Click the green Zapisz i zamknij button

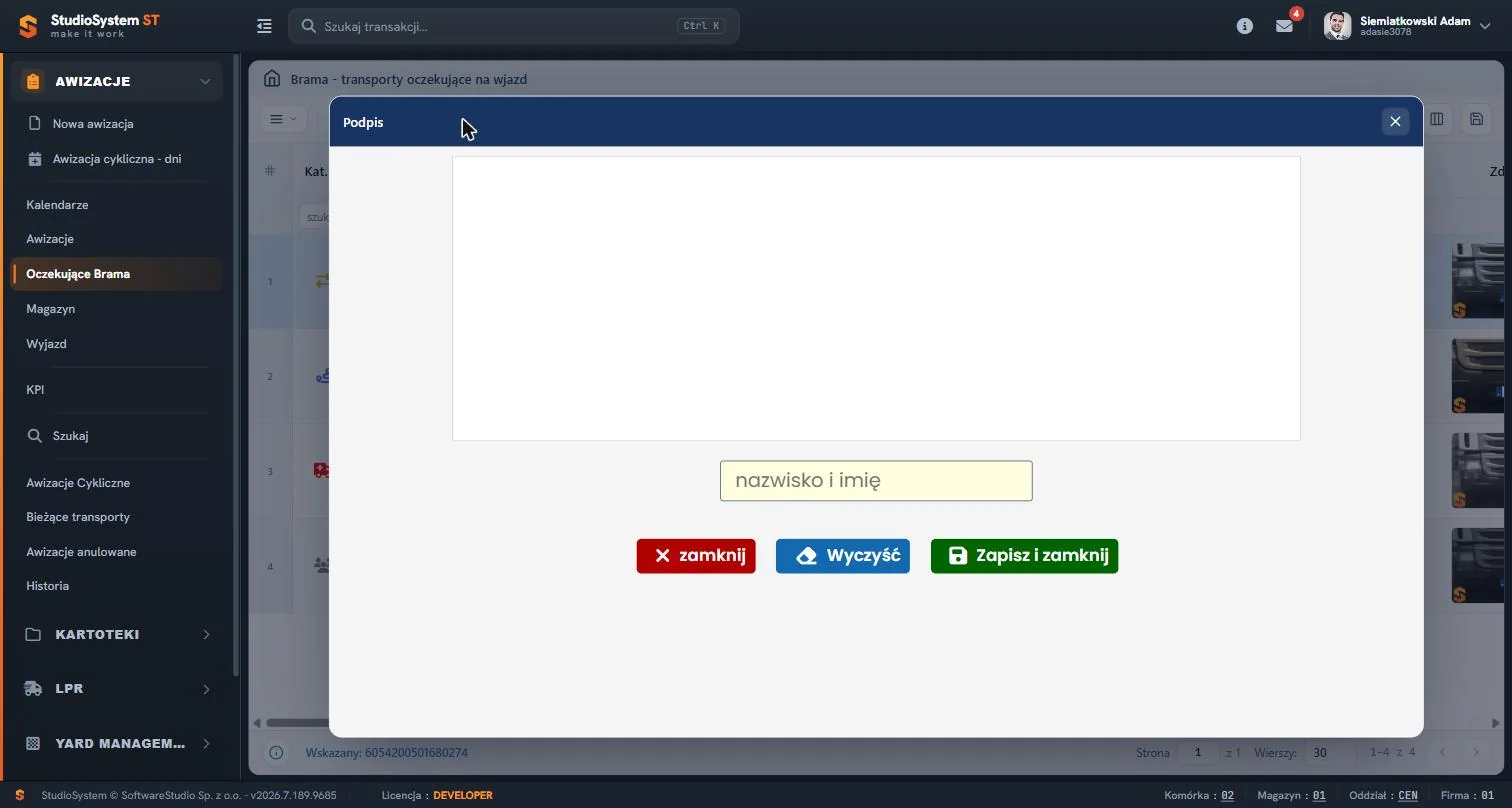(x=1024, y=556)
